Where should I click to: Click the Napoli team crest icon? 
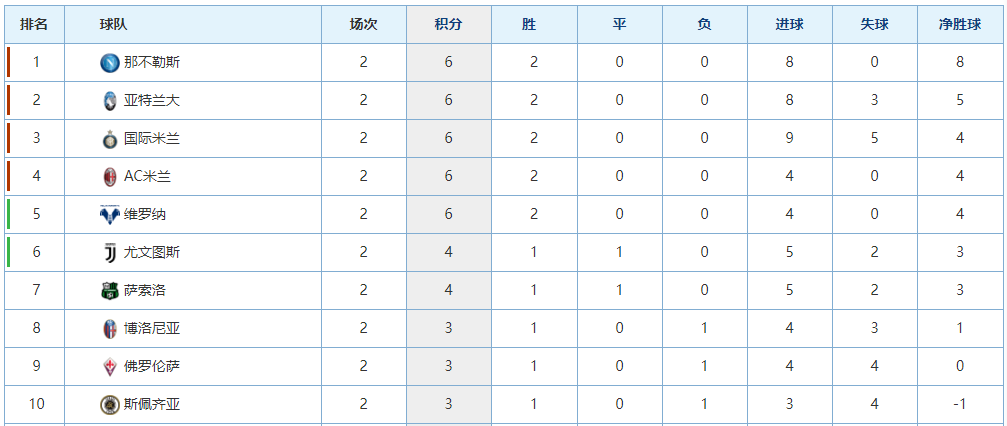coord(110,63)
